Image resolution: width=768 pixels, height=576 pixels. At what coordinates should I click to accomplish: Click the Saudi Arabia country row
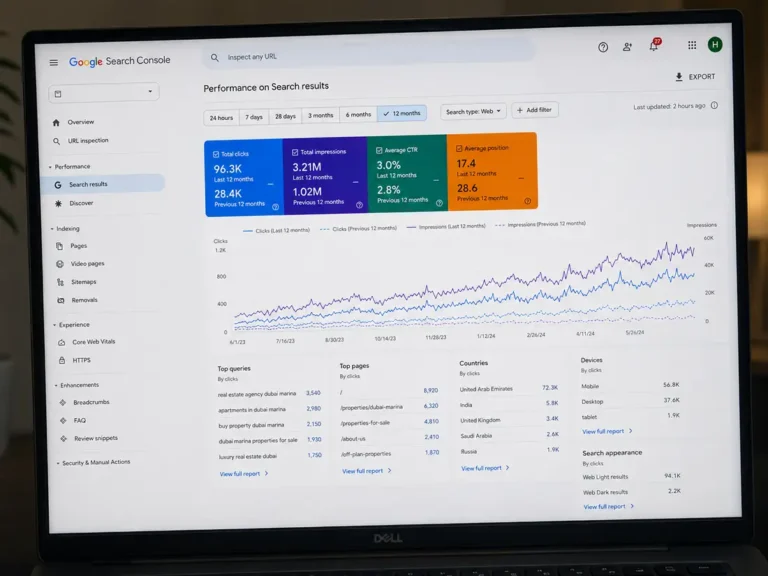(x=509, y=435)
